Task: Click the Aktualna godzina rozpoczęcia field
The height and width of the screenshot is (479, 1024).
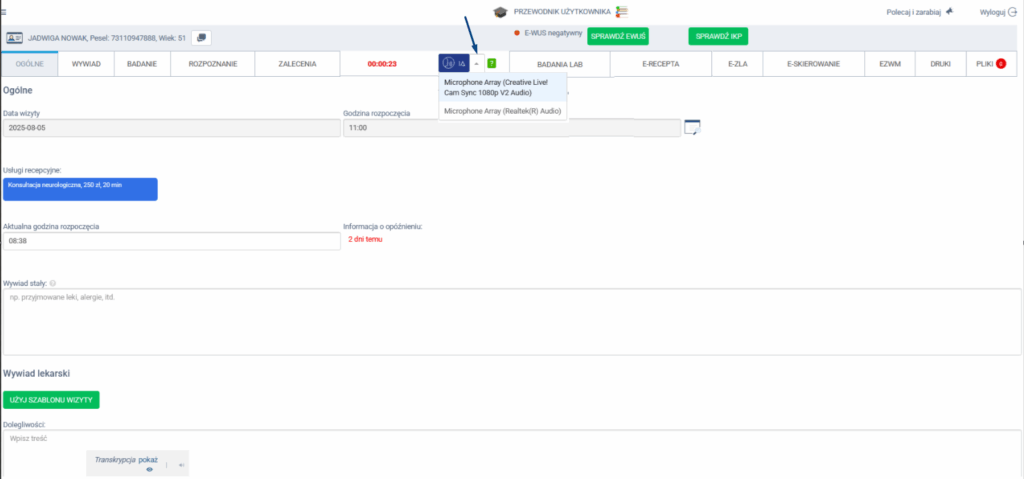Action: (171, 241)
